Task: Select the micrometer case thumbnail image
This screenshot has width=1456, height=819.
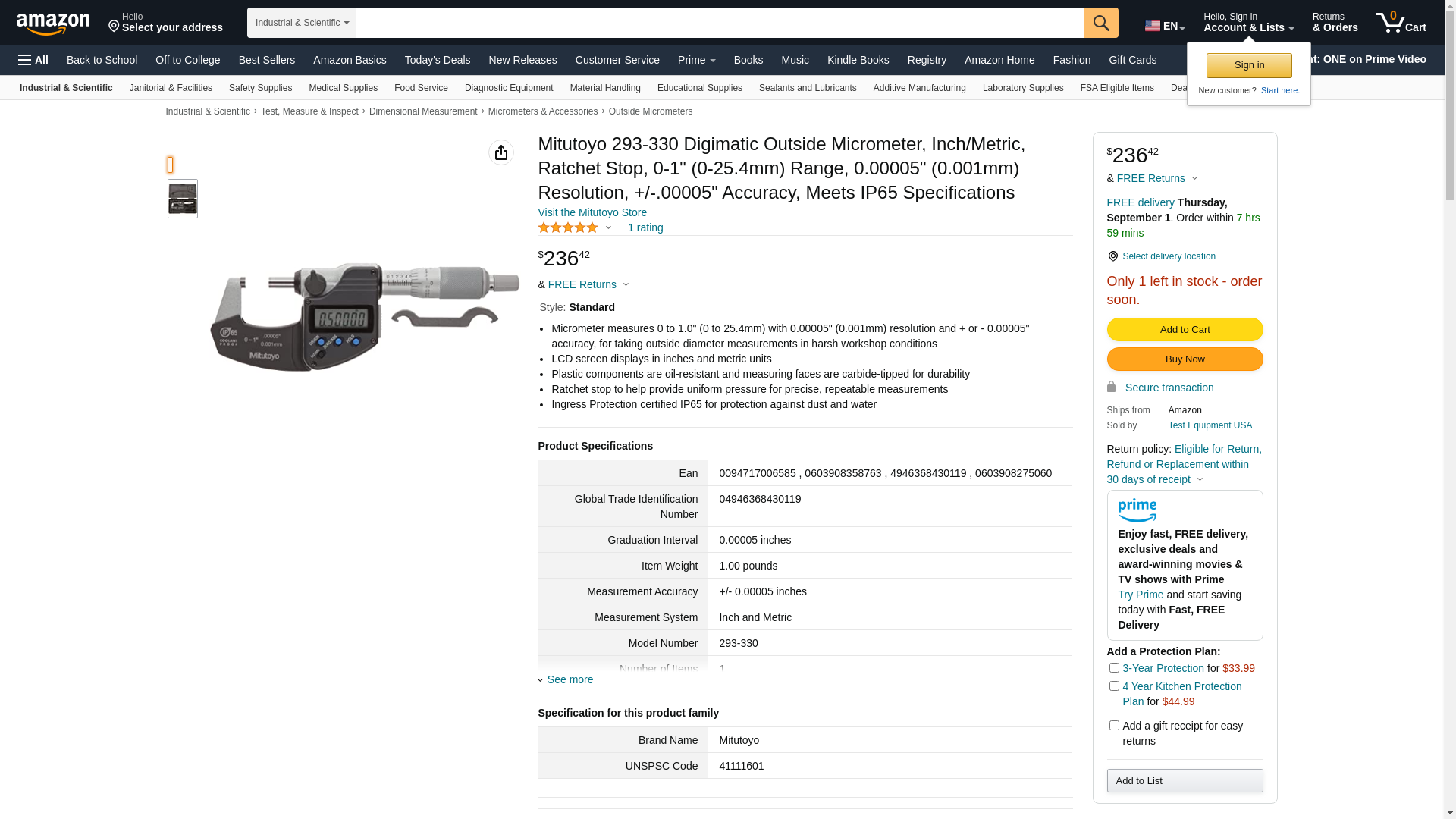Action: click(183, 199)
